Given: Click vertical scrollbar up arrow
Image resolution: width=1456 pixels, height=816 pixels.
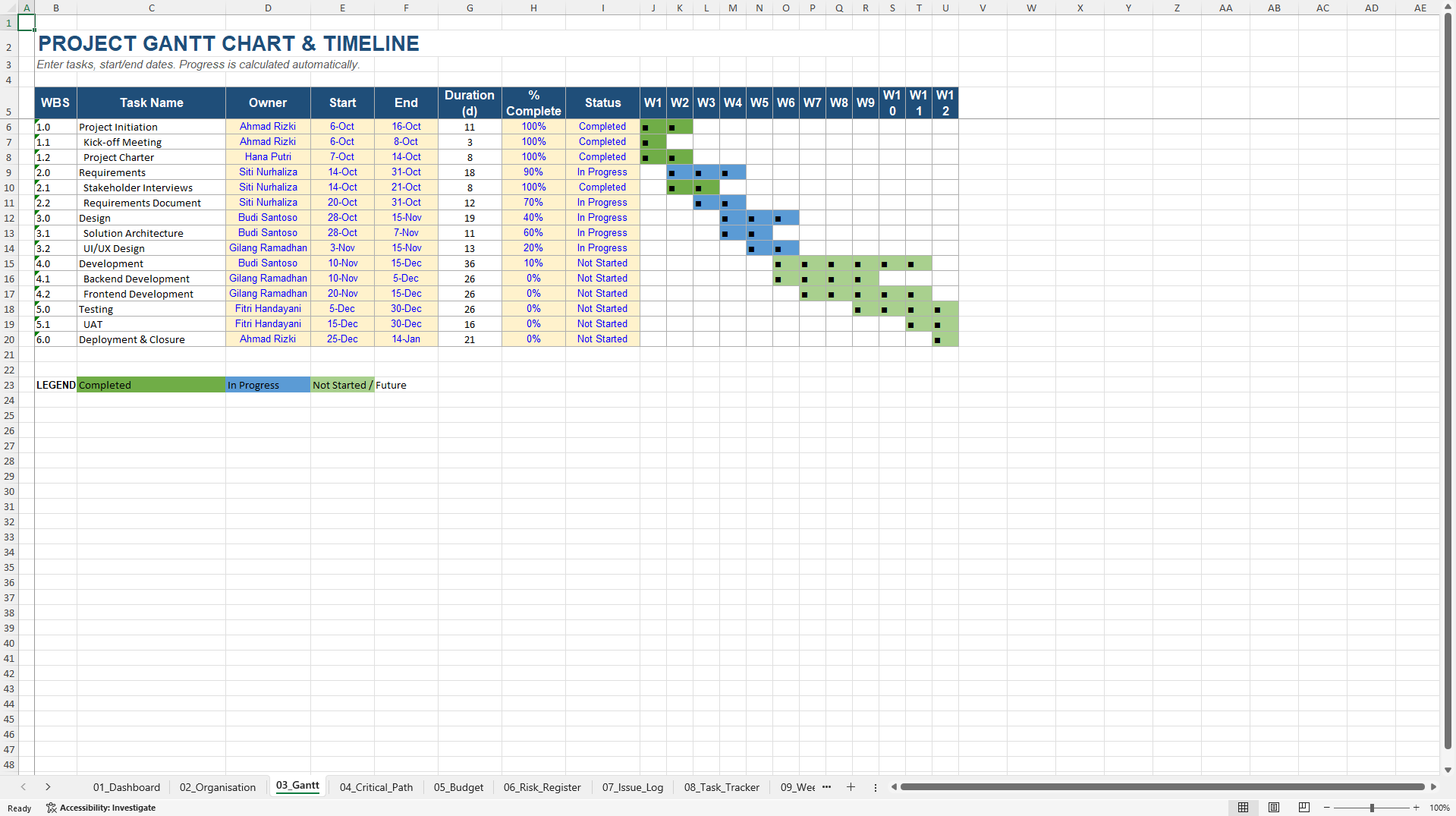Looking at the screenshot, I should click(x=1448, y=7).
